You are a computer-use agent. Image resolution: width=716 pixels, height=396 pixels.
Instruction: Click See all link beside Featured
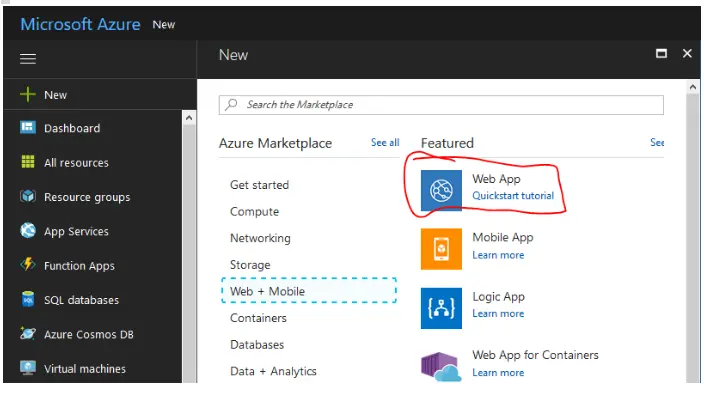[x=657, y=143]
